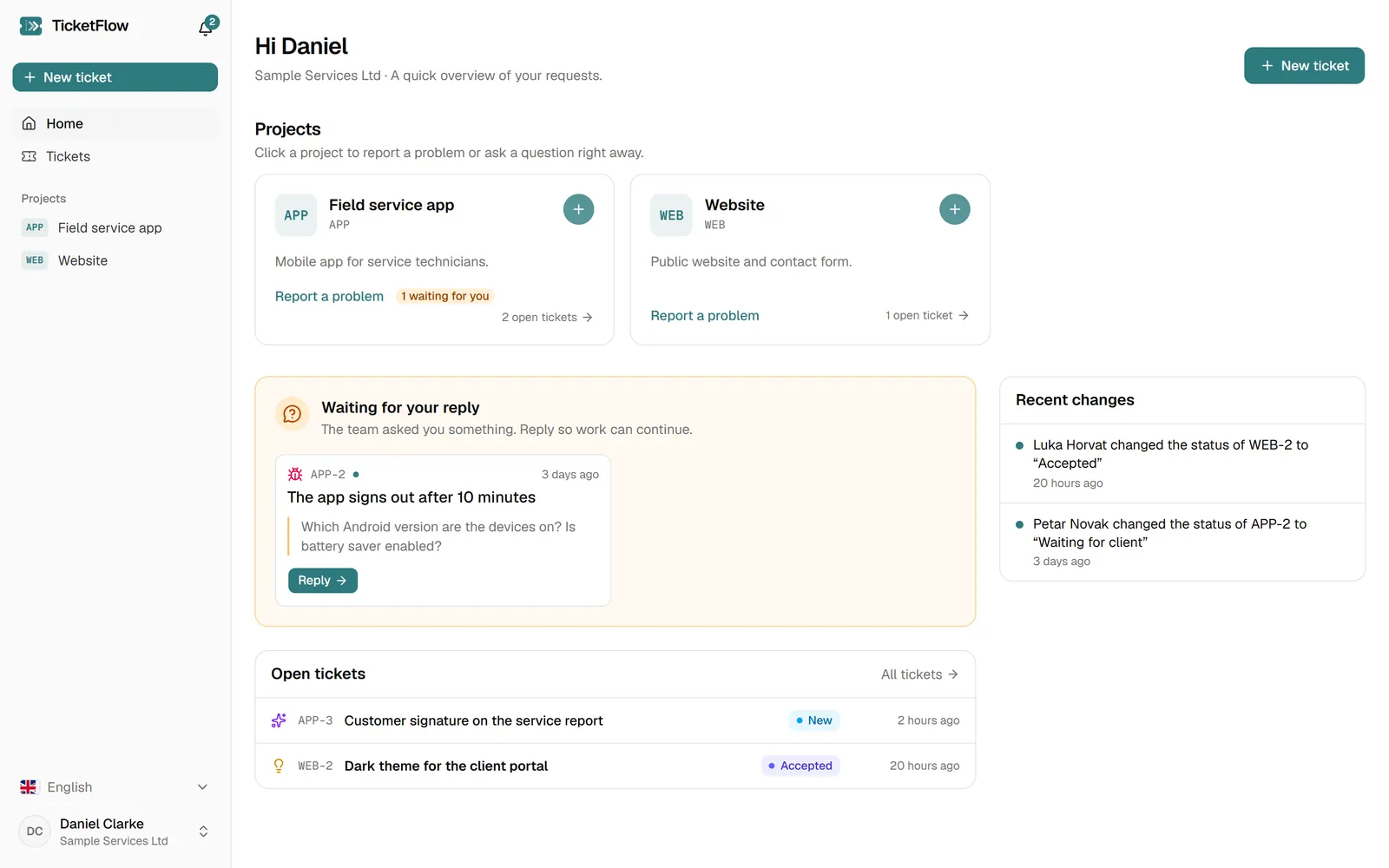Open the Luka Horvat recent change entry
The image size is (1389, 868).
click(x=1182, y=464)
